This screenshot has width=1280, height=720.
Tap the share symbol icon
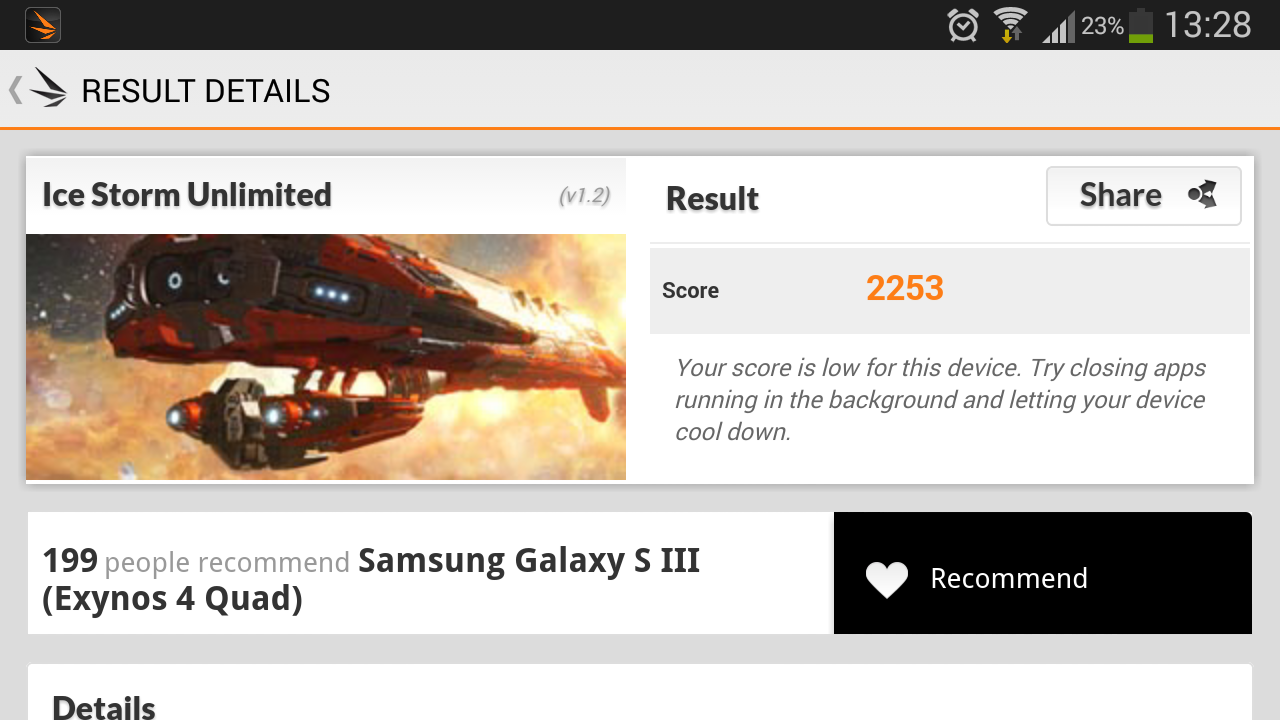point(1203,195)
